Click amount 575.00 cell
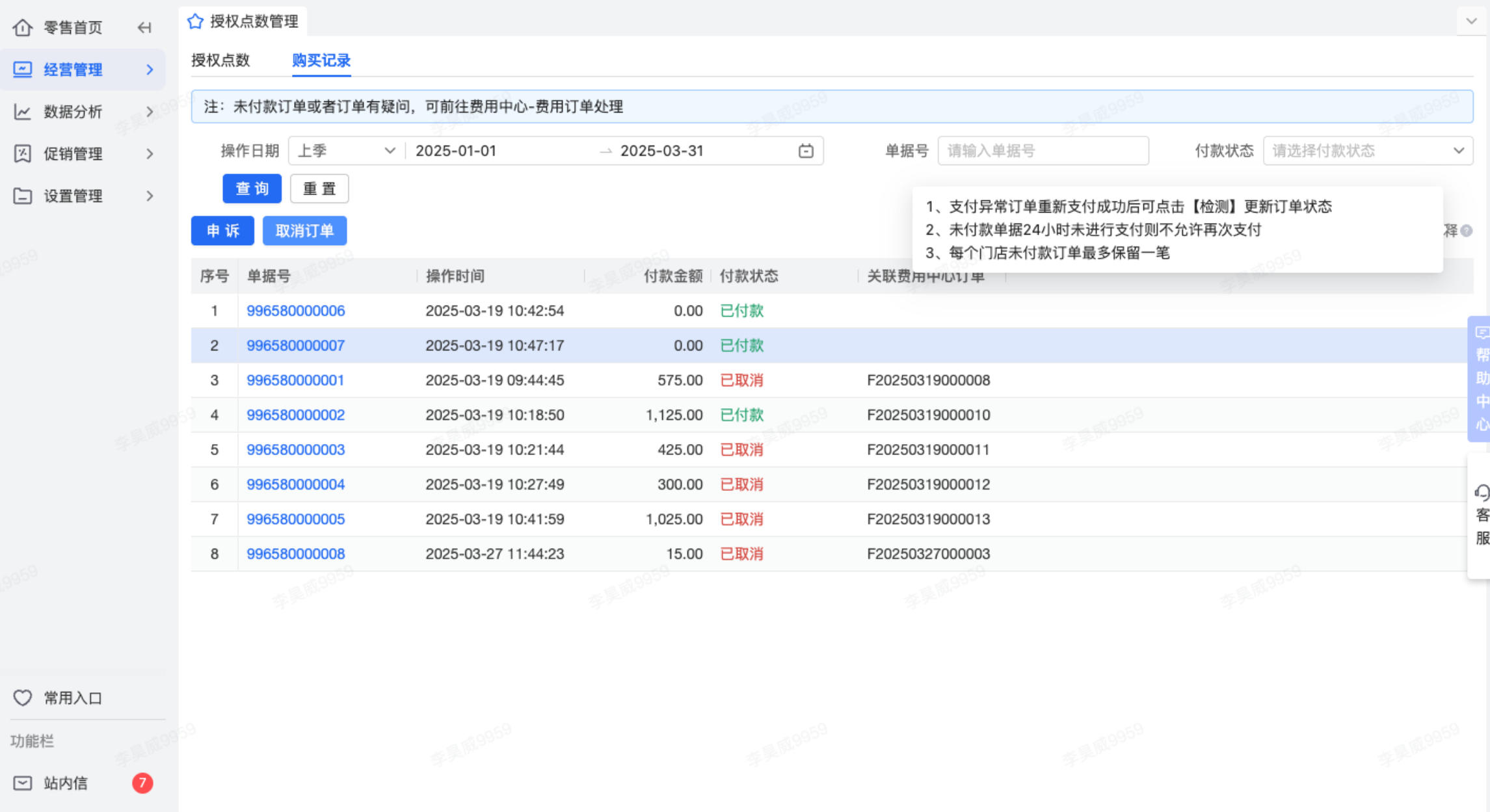1490x812 pixels. pyautogui.click(x=680, y=380)
